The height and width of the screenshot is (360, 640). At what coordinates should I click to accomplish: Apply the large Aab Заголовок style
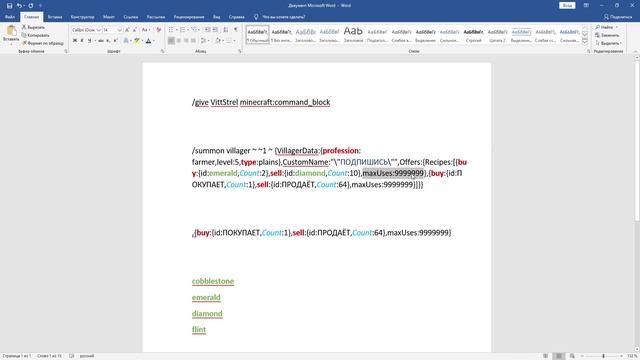click(353, 35)
